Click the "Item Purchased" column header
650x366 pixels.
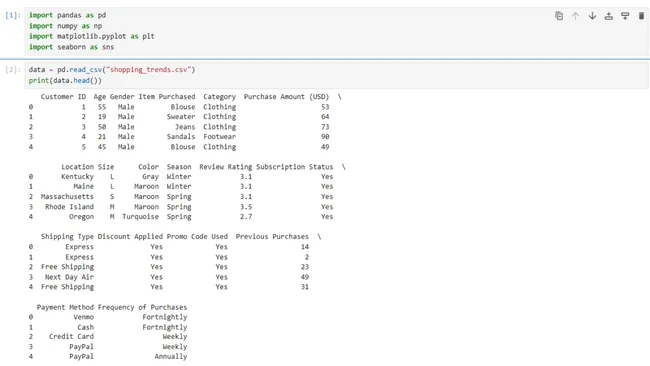pos(167,97)
